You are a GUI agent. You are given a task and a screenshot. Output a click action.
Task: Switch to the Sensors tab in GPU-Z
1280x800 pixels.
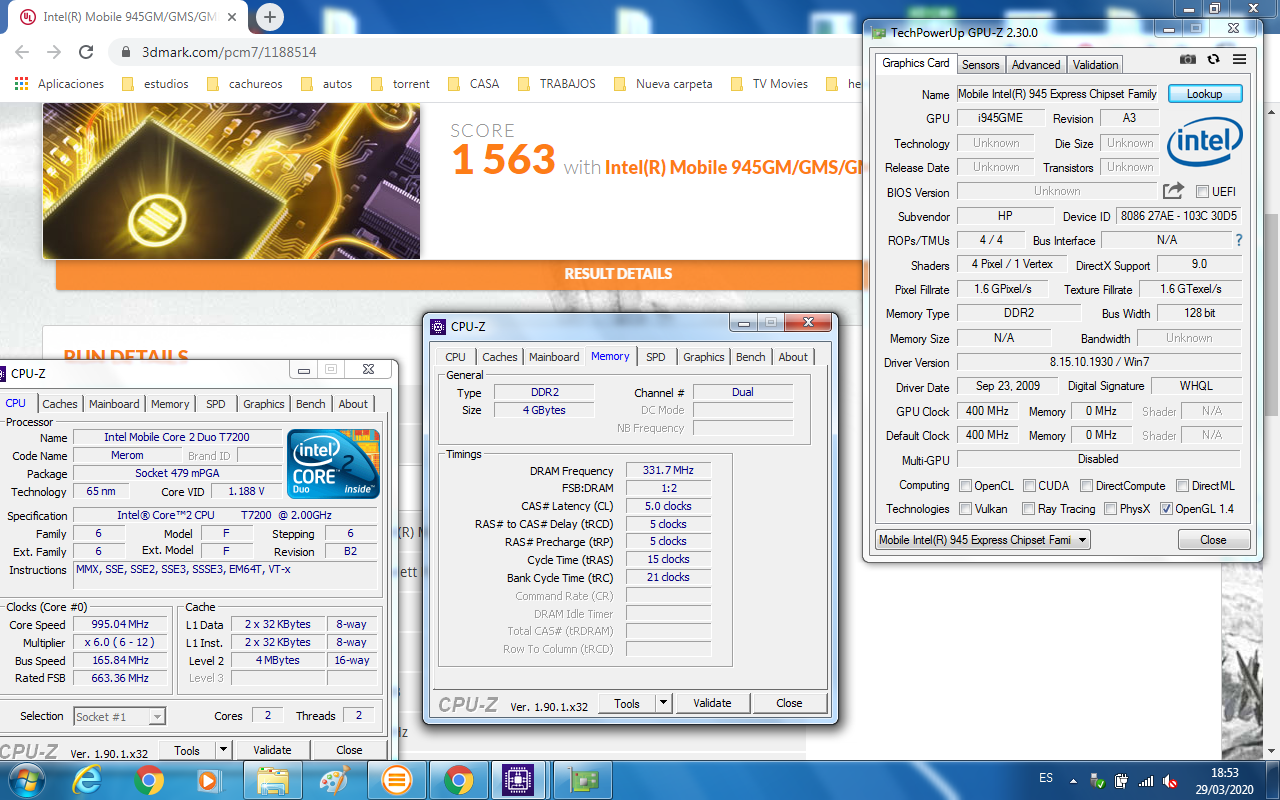coord(980,64)
